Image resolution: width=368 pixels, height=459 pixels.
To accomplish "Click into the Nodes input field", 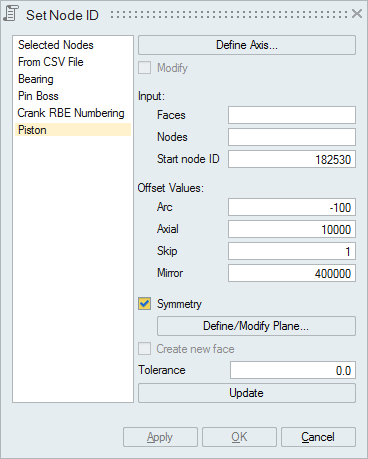I will [292, 137].
